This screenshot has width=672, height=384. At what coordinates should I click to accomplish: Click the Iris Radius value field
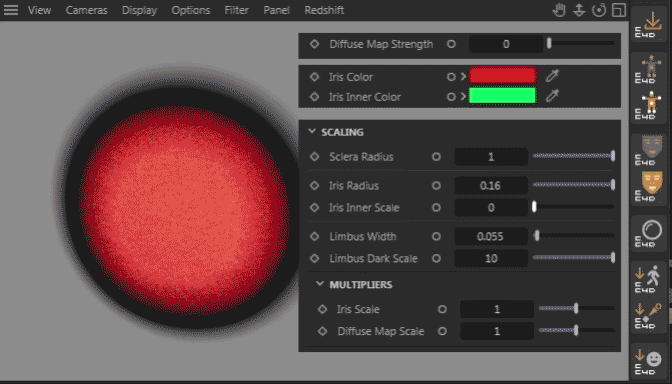coord(491,186)
